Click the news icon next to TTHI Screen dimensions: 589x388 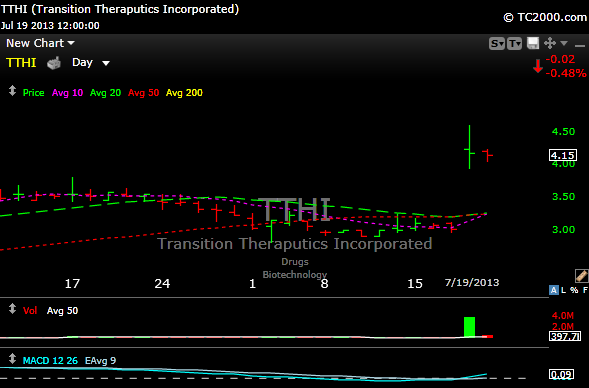(x=54, y=63)
